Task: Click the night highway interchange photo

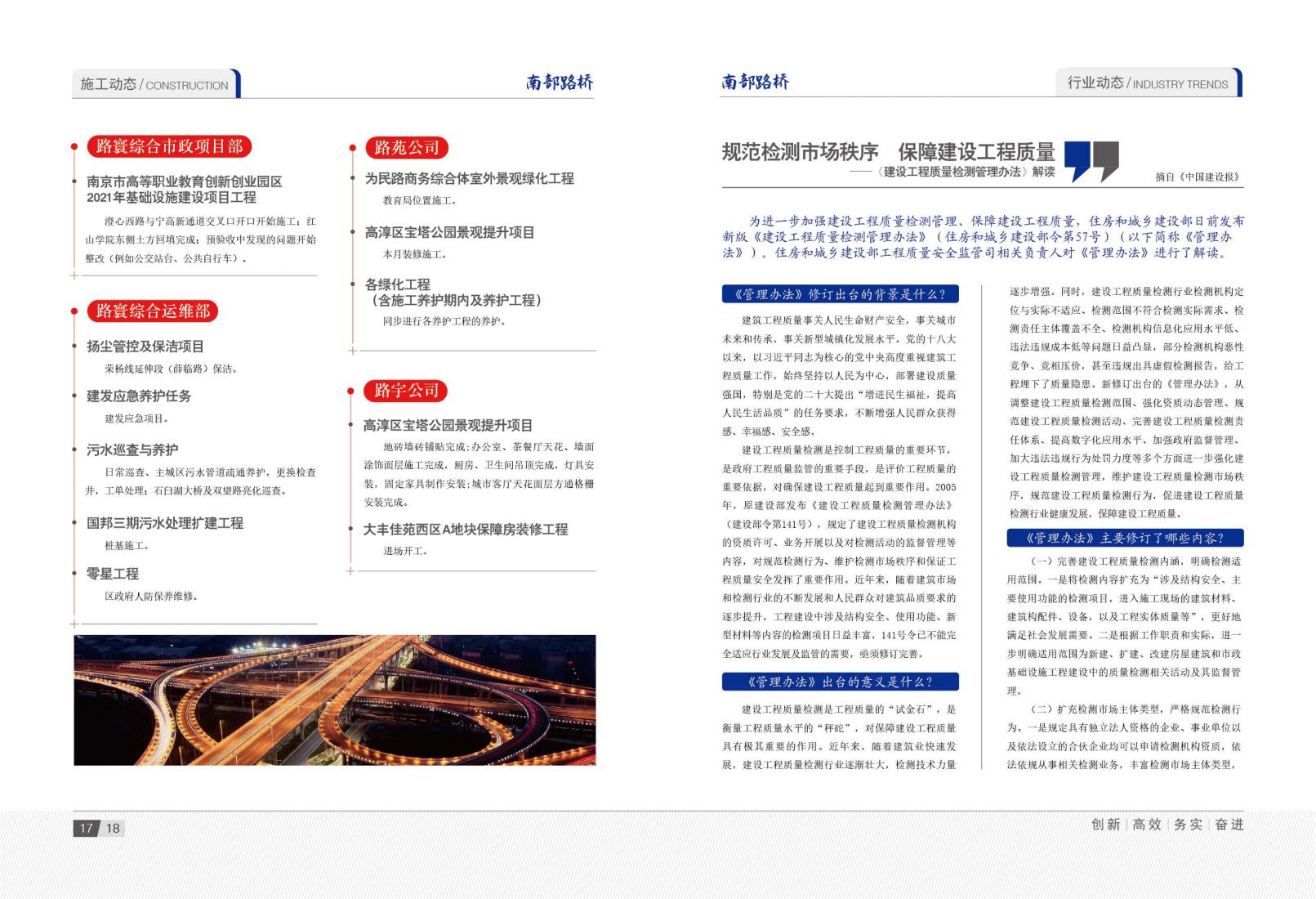Action: tap(335, 700)
